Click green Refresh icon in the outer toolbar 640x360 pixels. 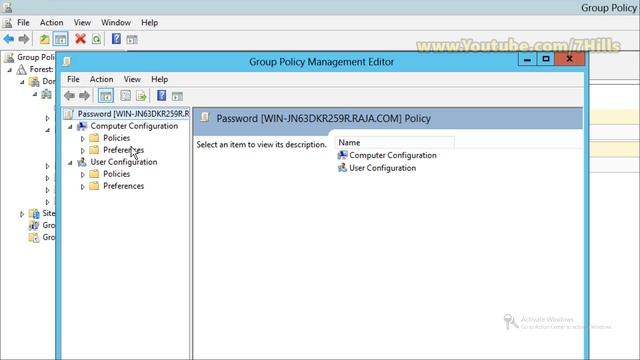click(96, 39)
